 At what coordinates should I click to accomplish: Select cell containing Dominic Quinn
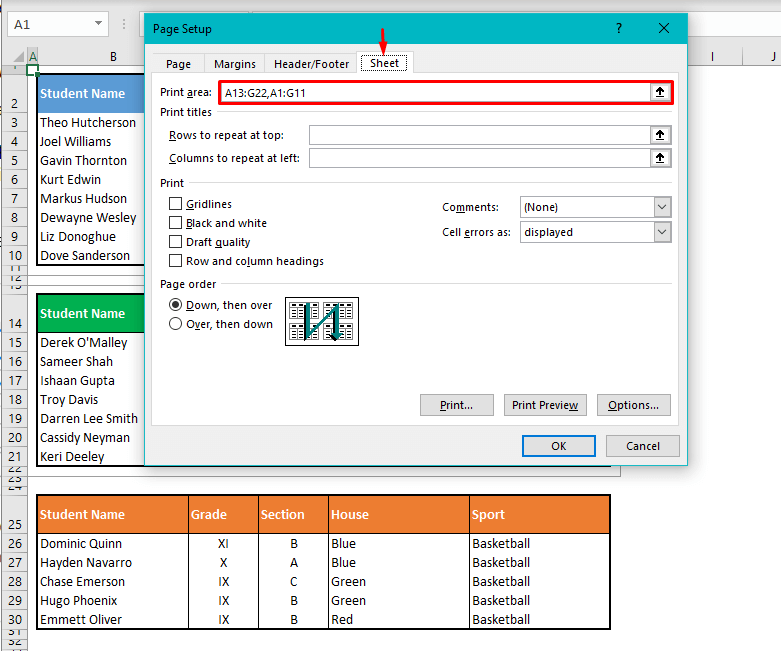tap(113, 543)
